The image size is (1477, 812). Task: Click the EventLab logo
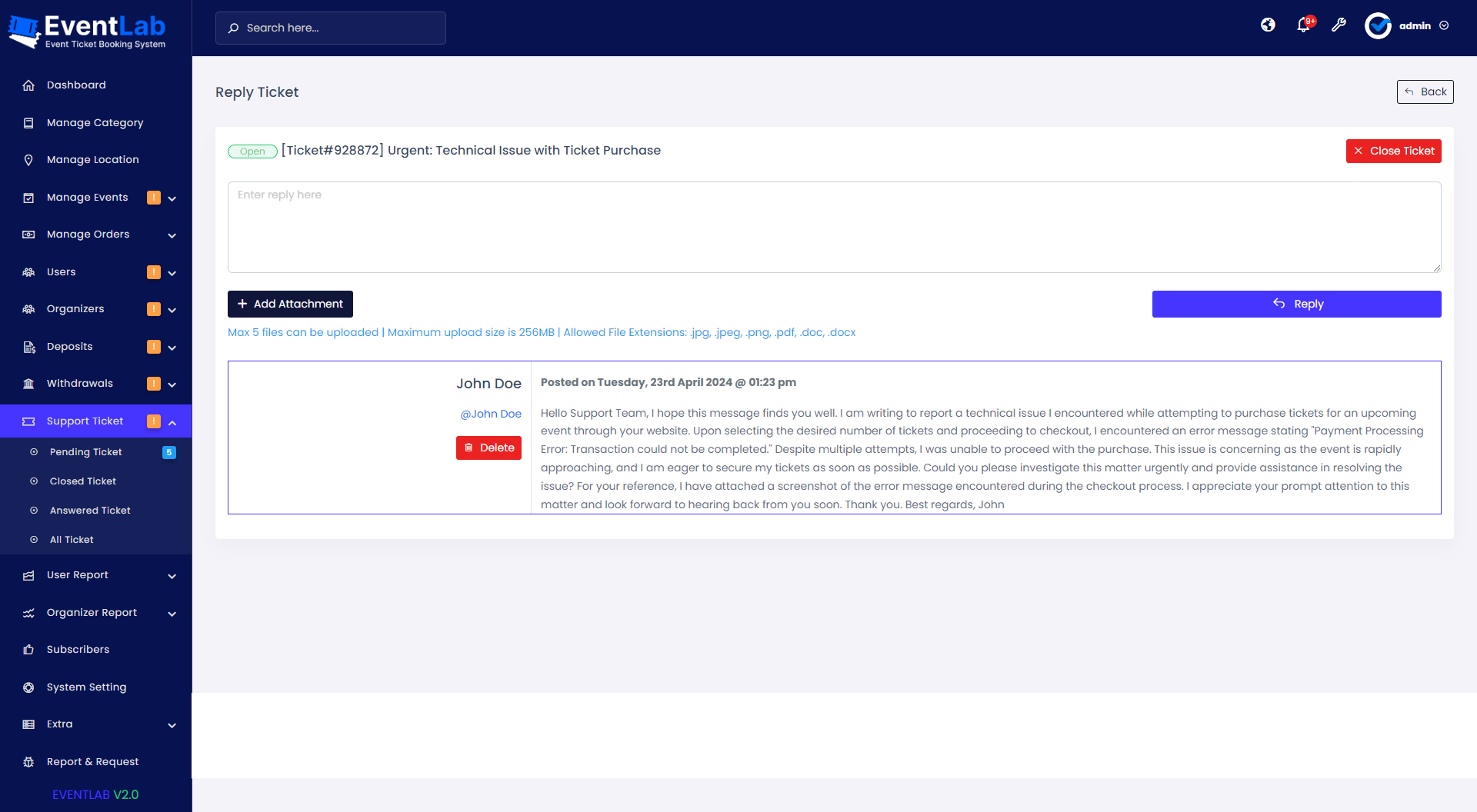point(87,32)
